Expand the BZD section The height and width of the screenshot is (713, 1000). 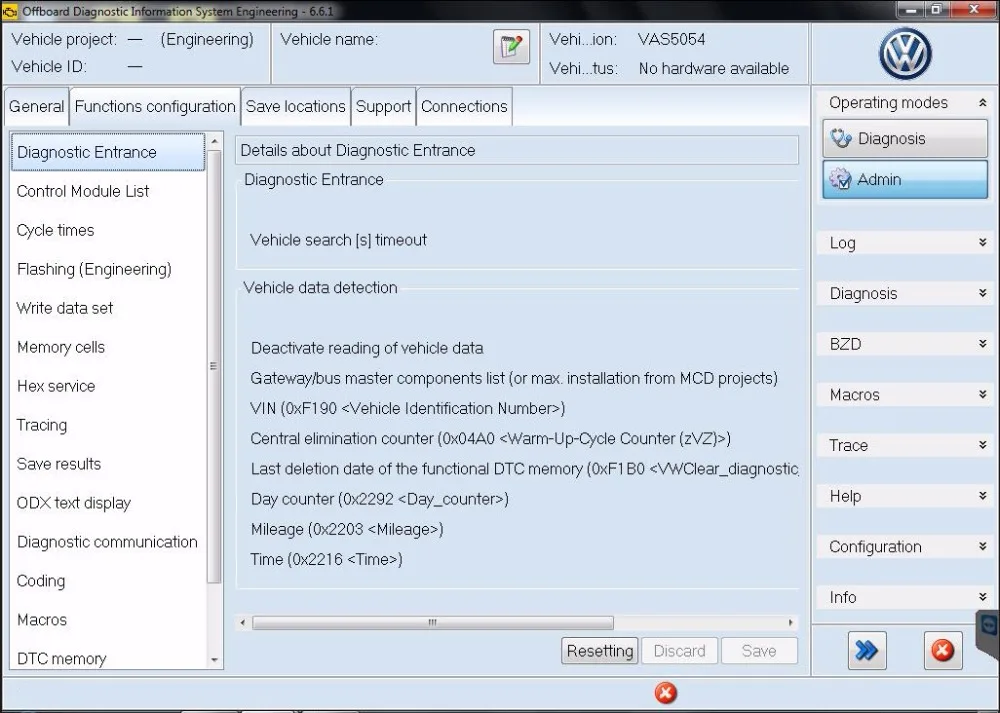pyautogui.click(x=982, y=344)
